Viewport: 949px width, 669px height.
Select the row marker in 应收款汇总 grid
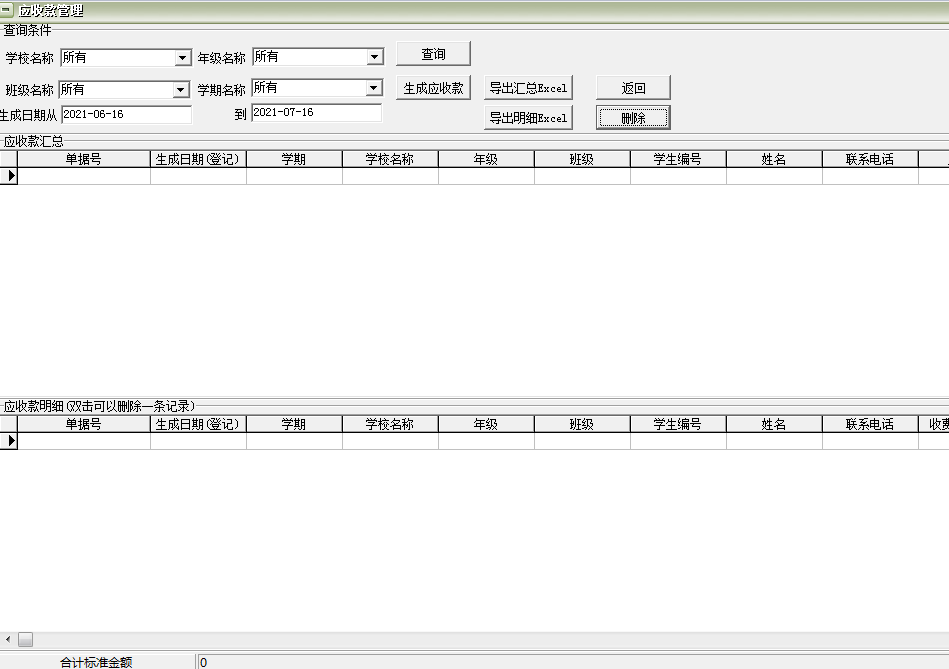click(8, 176)
